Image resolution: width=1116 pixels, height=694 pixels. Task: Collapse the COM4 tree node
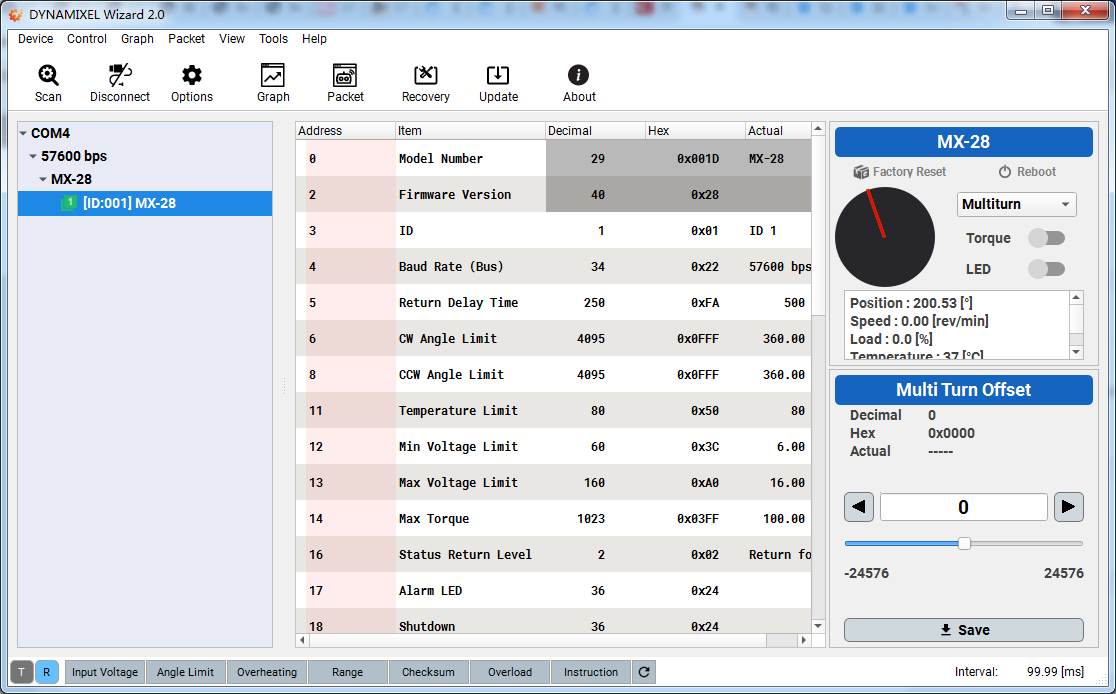click(x=23, y=134)
